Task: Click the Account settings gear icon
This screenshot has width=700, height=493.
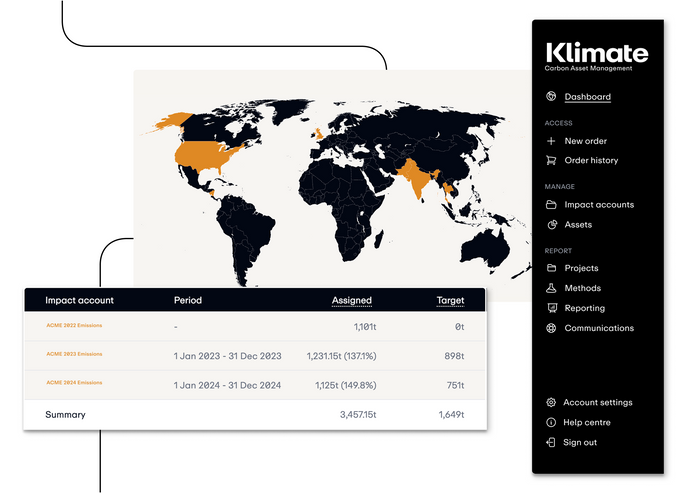Action: click(x=551, y=402)
